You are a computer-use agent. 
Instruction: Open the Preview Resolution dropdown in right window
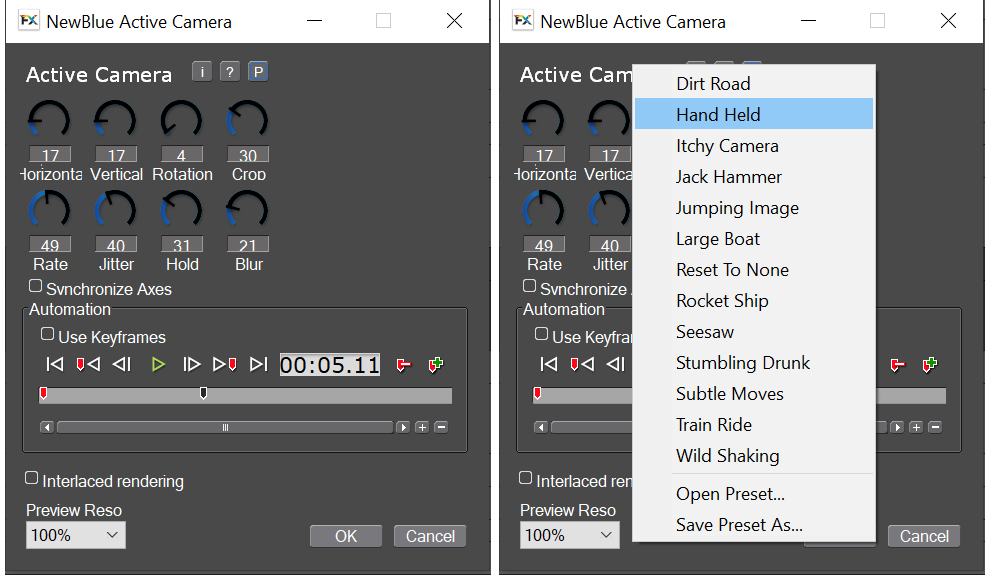coord(569,535)
